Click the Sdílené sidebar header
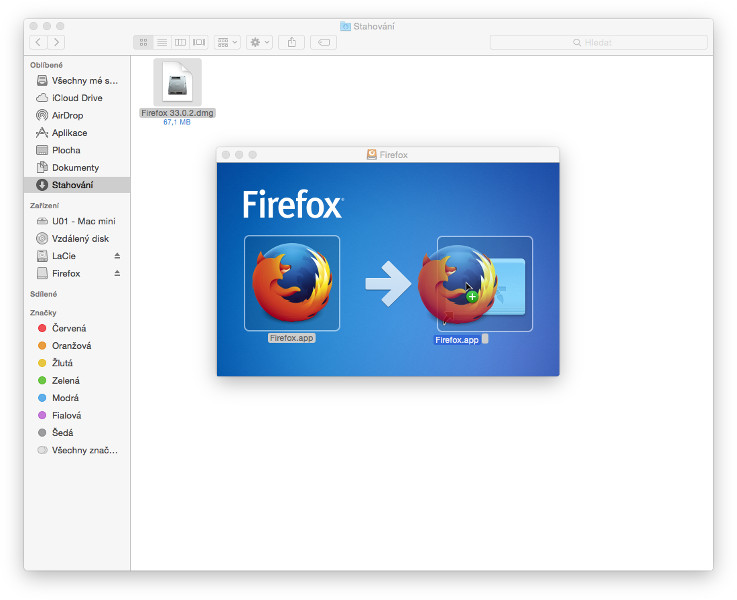Viewport: 737px width, 600px height. pyautogui.click(x=43, y=294)
